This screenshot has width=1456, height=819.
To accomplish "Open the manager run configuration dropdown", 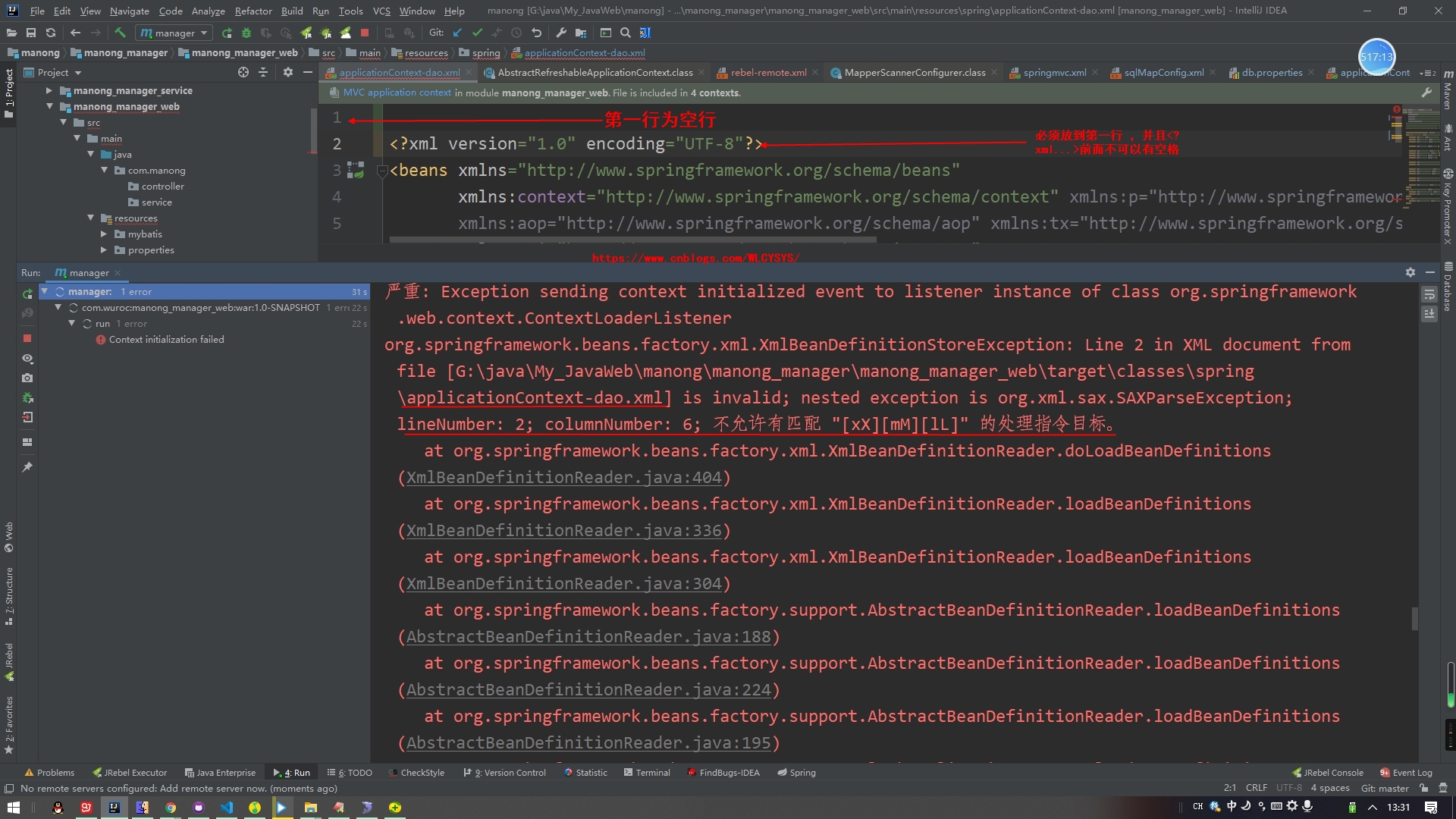I will [x=174, y=33].
